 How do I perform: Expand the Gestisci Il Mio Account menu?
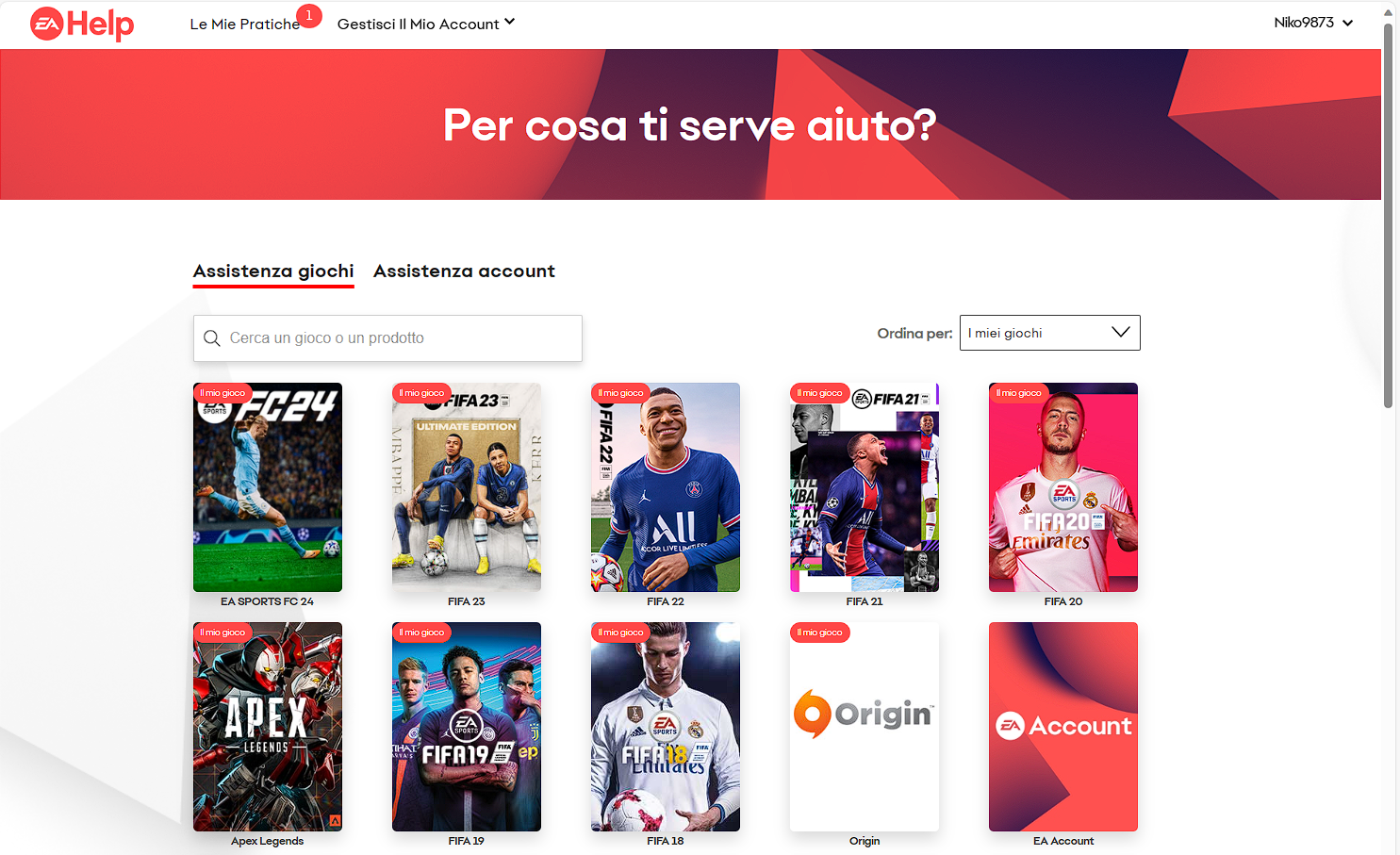pyautogui.click(x=426, y=24)
